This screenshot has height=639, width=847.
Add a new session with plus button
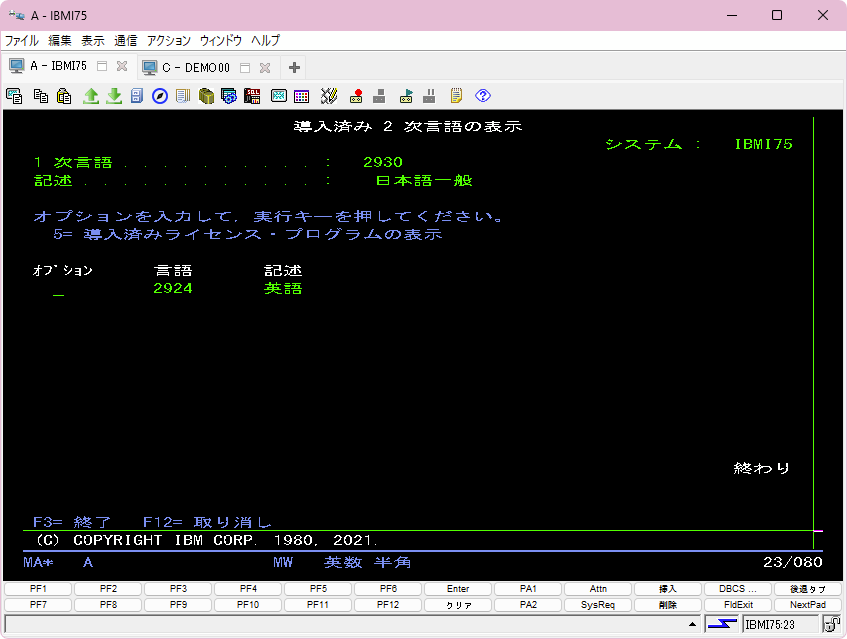pos(294,68)
